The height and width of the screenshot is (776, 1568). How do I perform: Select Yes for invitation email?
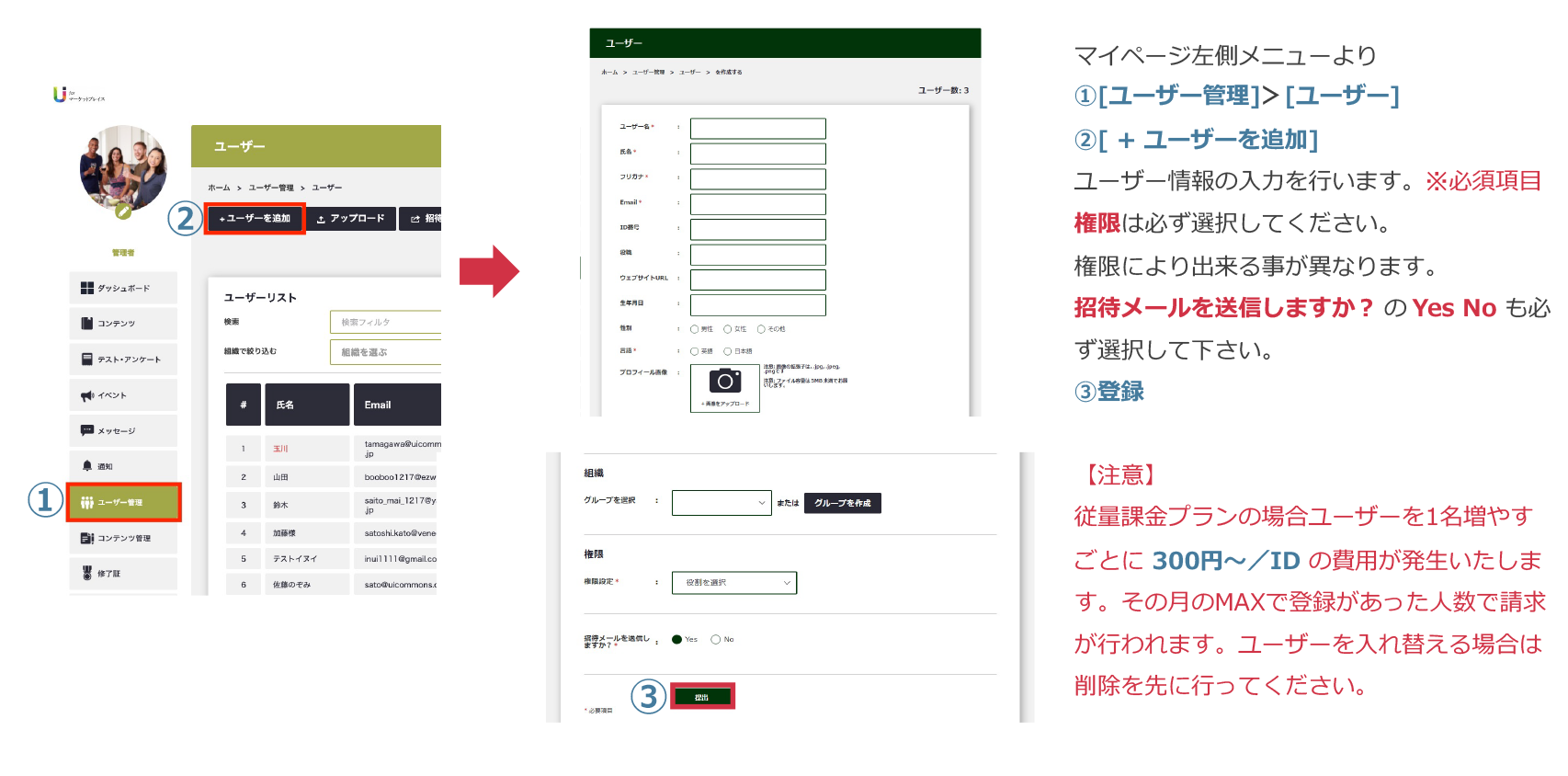point(677,639)
